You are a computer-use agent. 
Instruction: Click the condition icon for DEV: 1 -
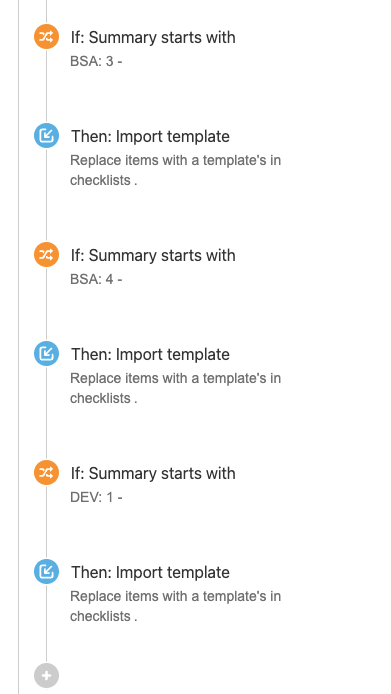coord(46,473)
